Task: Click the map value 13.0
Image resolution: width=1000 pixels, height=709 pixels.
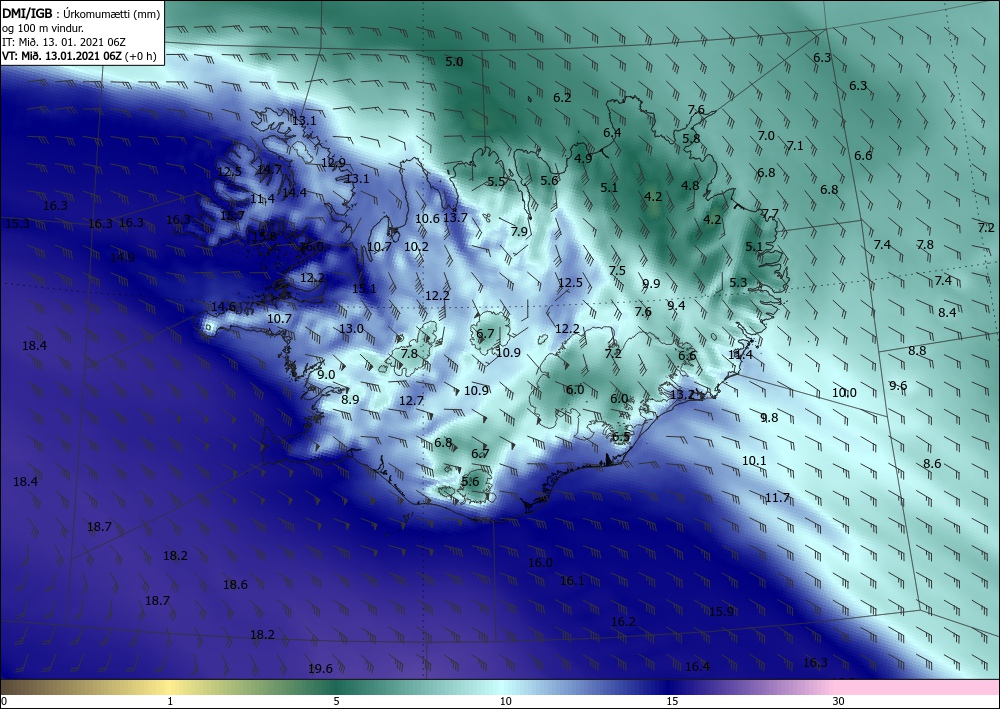Action: 351,328
